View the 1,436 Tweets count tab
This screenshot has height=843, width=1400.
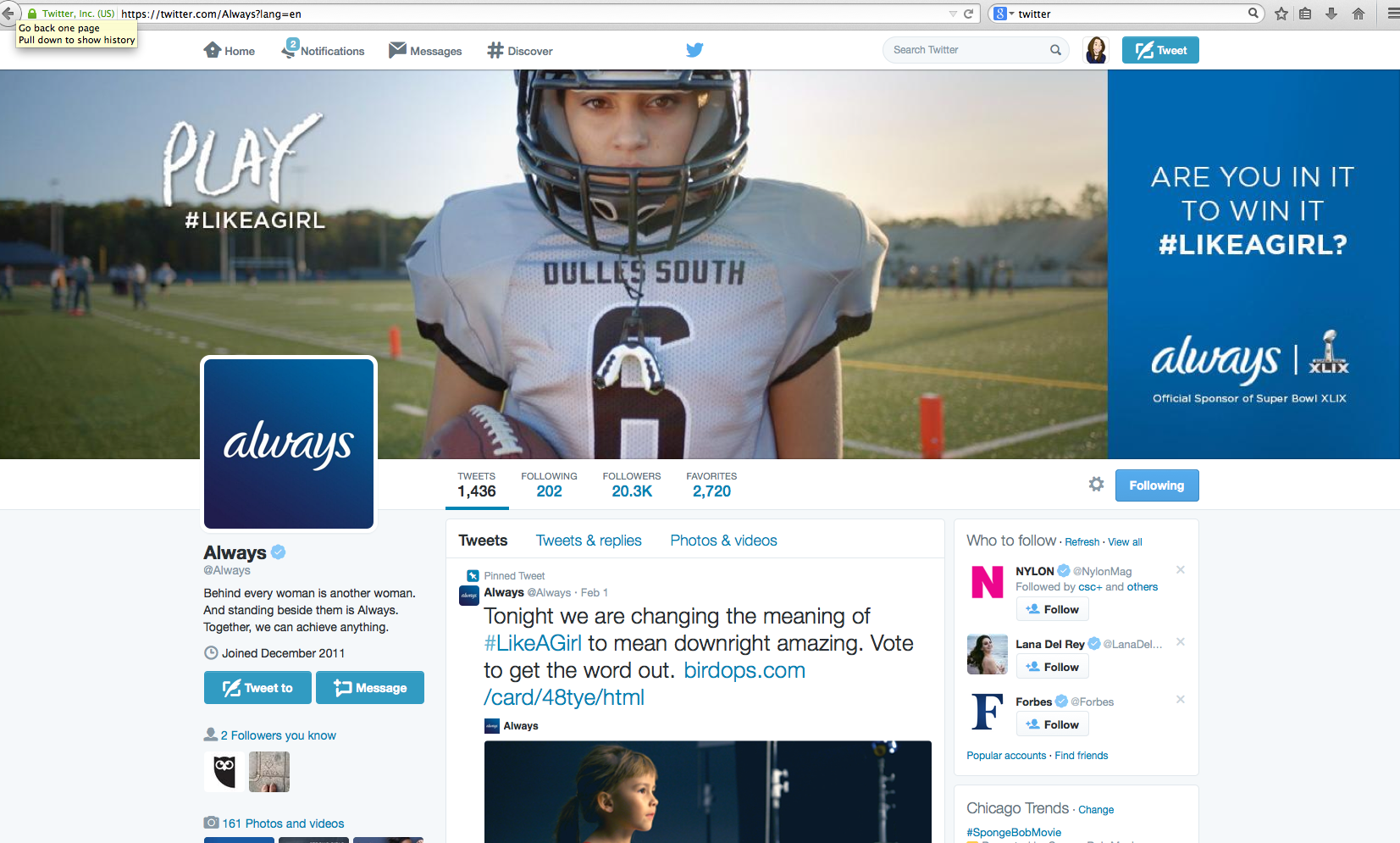coord(477,485)
